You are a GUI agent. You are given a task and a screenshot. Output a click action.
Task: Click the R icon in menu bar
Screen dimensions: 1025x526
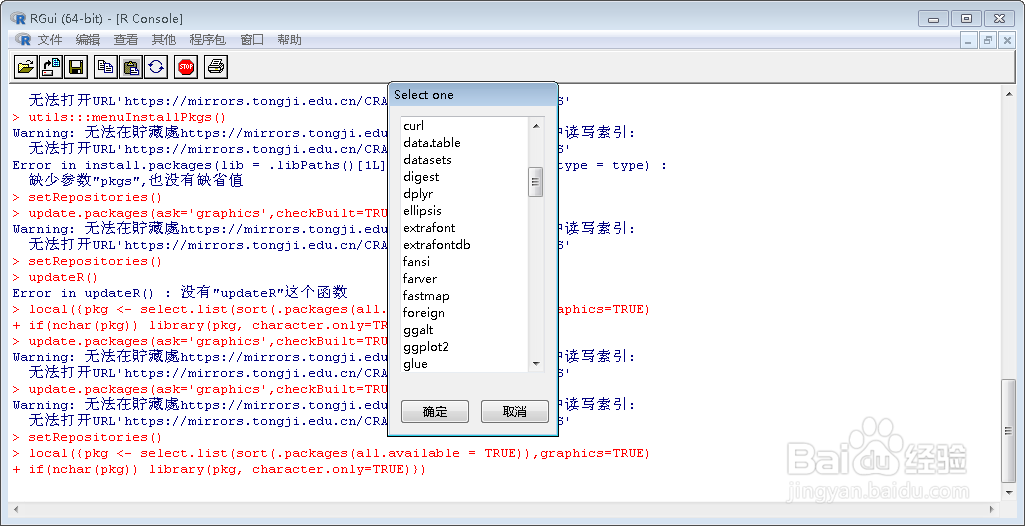pos(23,40)
